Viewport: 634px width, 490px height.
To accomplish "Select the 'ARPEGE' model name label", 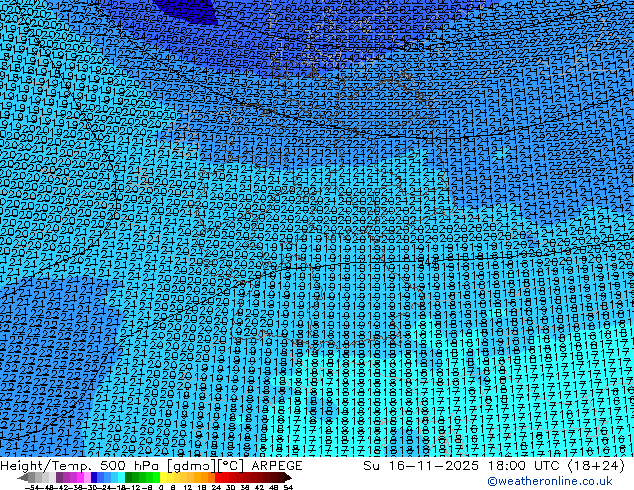I will pyautogui.click(x=277, y=466).
